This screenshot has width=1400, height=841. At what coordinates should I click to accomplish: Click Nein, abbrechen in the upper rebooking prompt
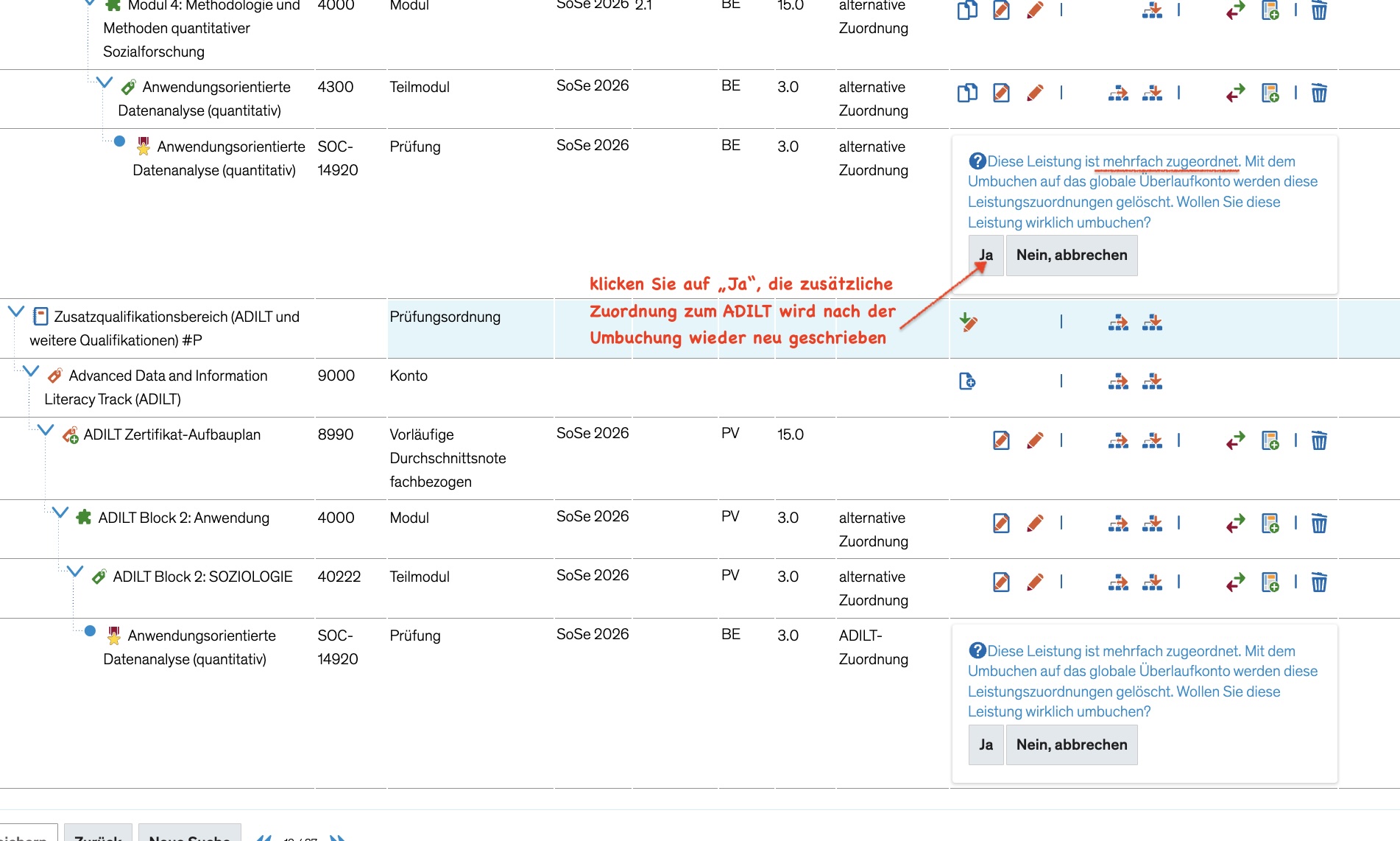1072,255
